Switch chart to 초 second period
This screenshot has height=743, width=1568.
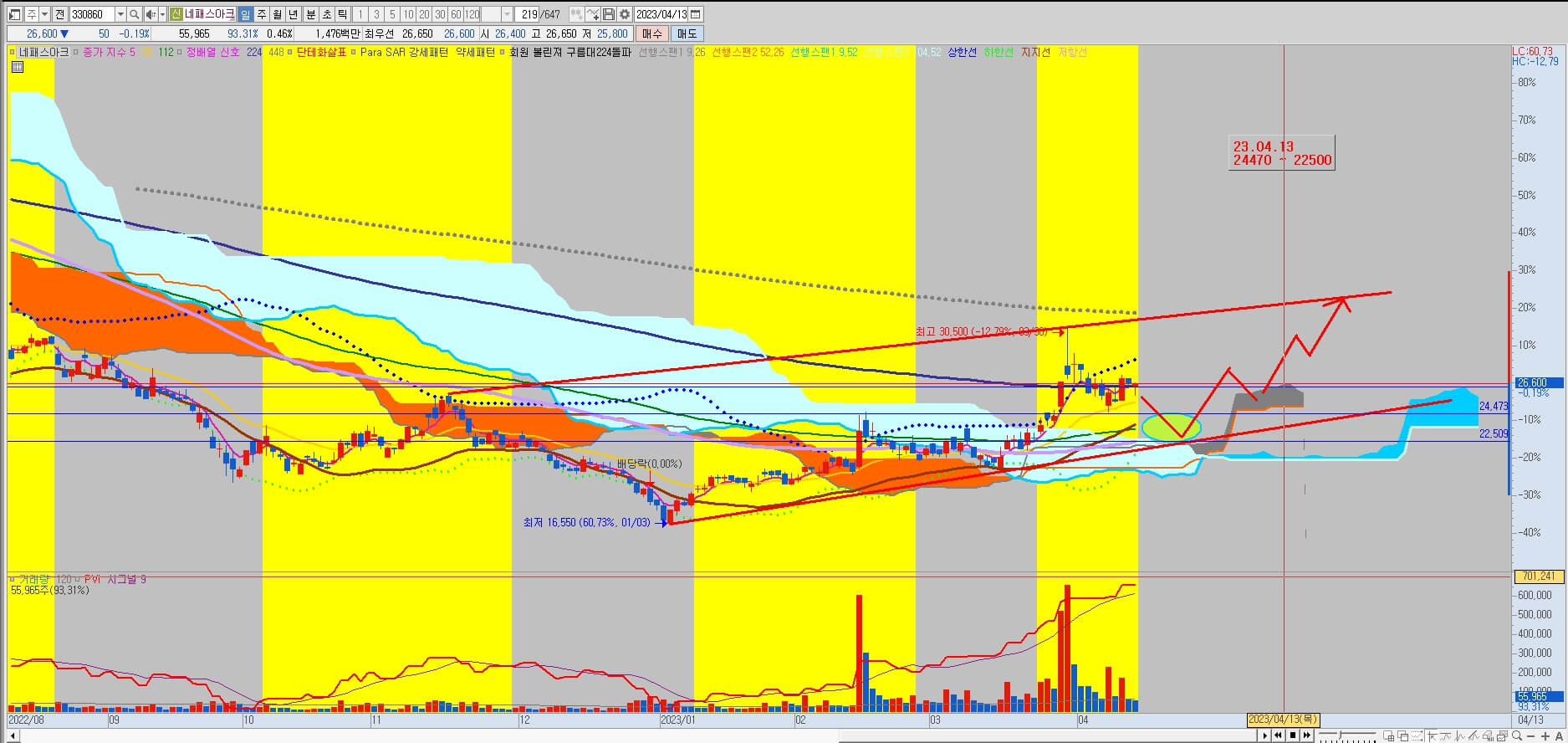326,14
